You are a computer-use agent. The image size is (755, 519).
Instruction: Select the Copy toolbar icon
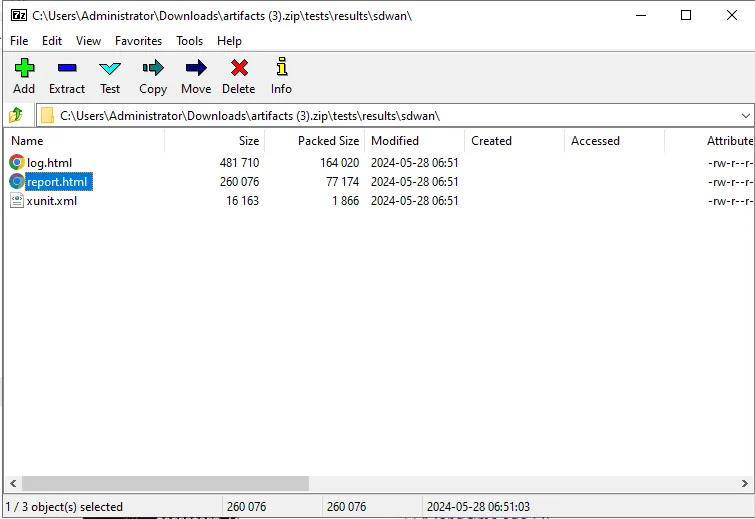[x=153, y=69]
